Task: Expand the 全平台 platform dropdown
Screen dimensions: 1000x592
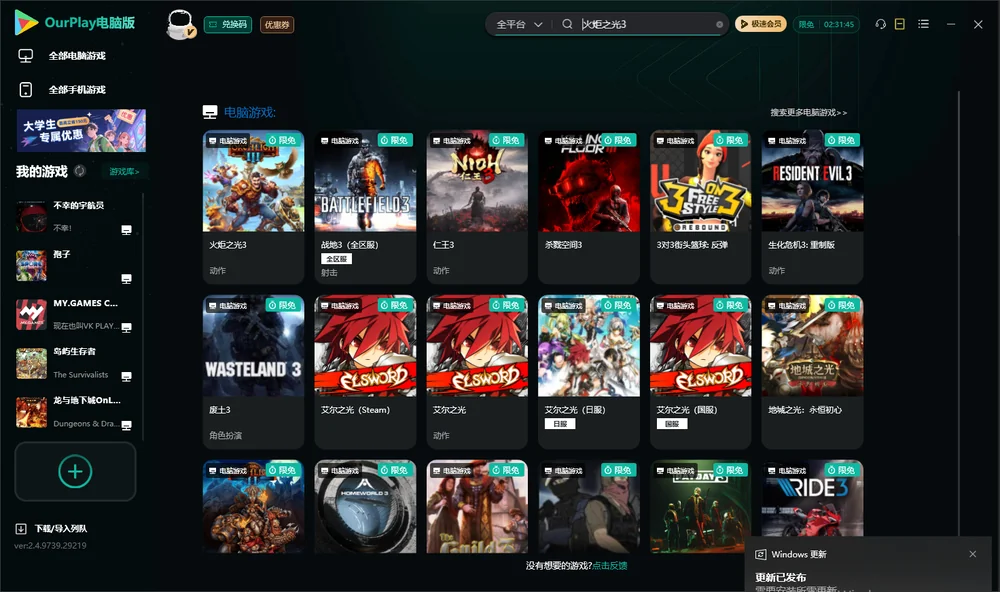Action: click(x=519, y=24)
